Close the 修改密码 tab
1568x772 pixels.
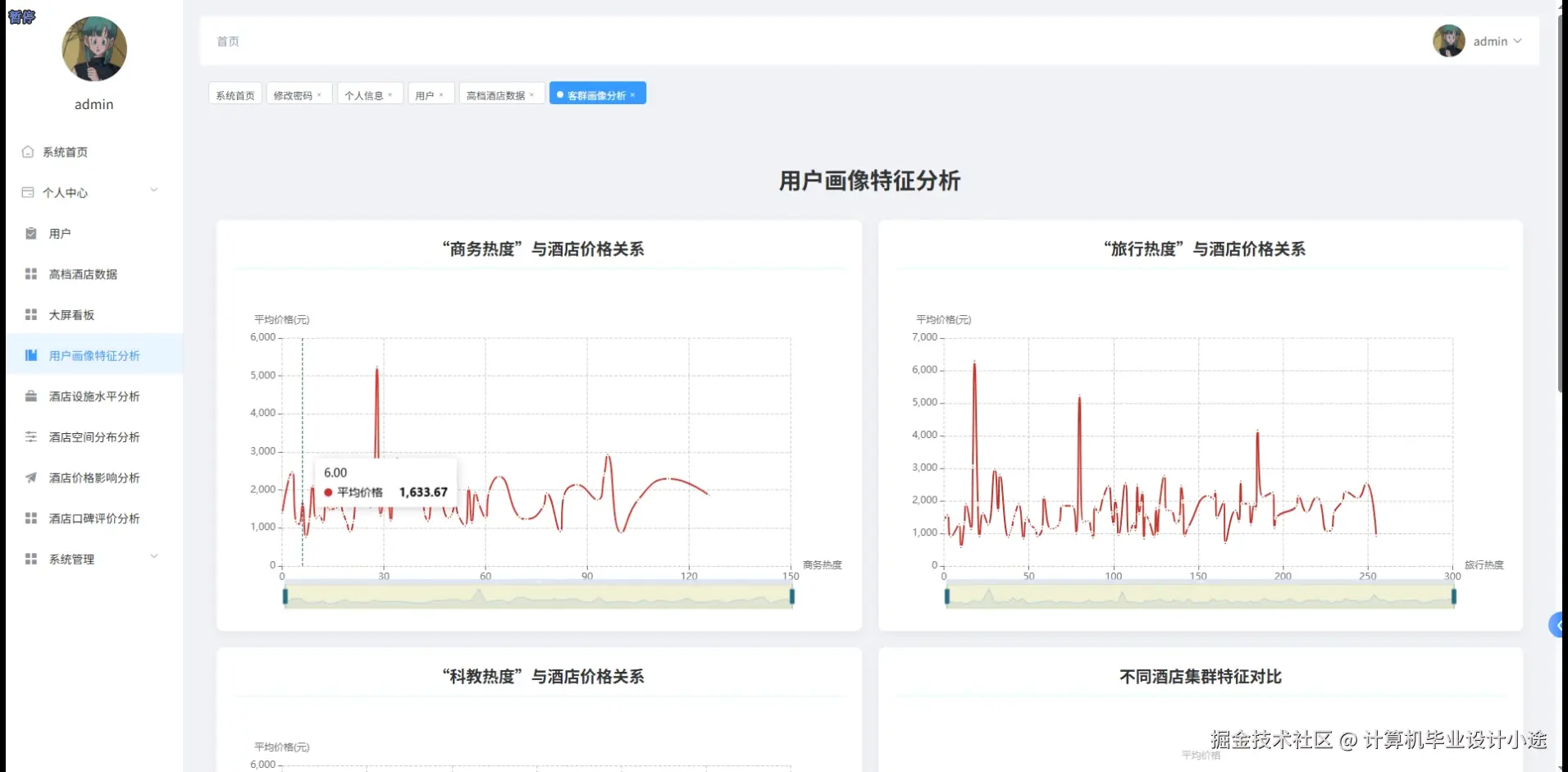320,94
